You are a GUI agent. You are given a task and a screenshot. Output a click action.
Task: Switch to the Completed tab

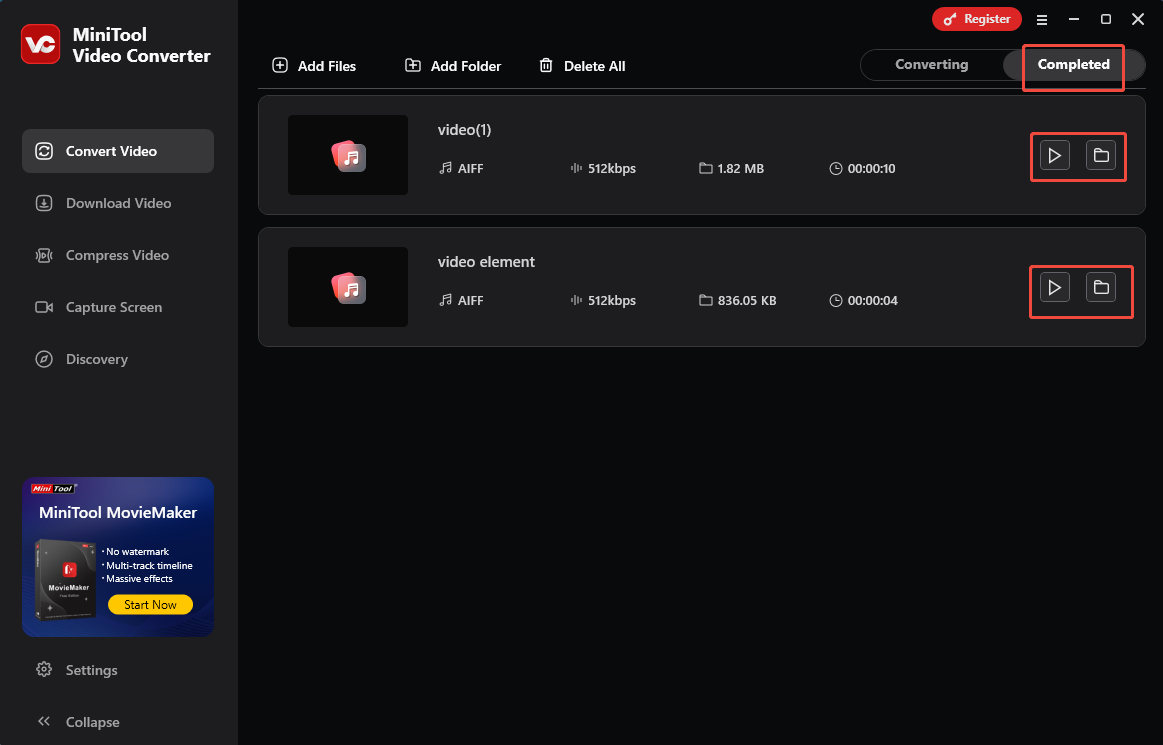click(x=1073, y=65)
